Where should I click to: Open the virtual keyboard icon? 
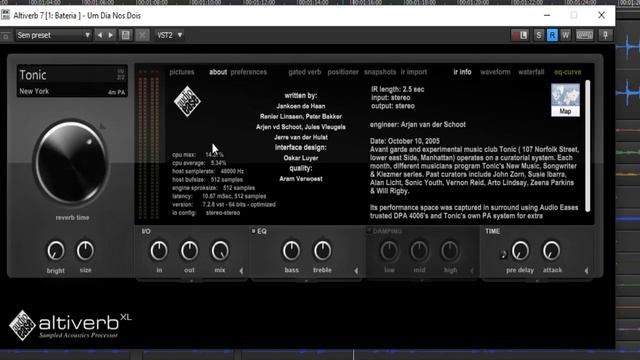(x=584, y=36)
